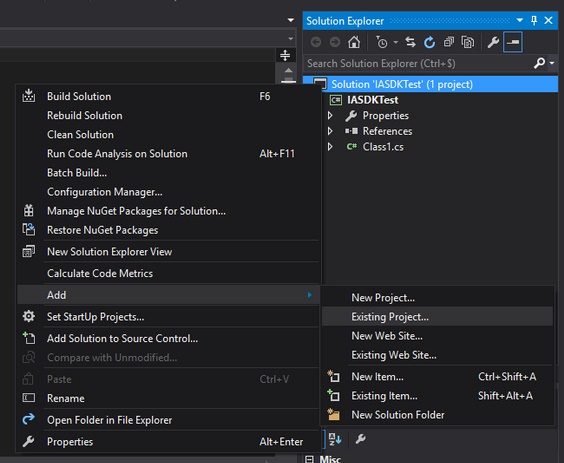Click the Home icon in Solution Explorer
The height and width of the screenshot is (463, 564).
(x=354, y=42)
